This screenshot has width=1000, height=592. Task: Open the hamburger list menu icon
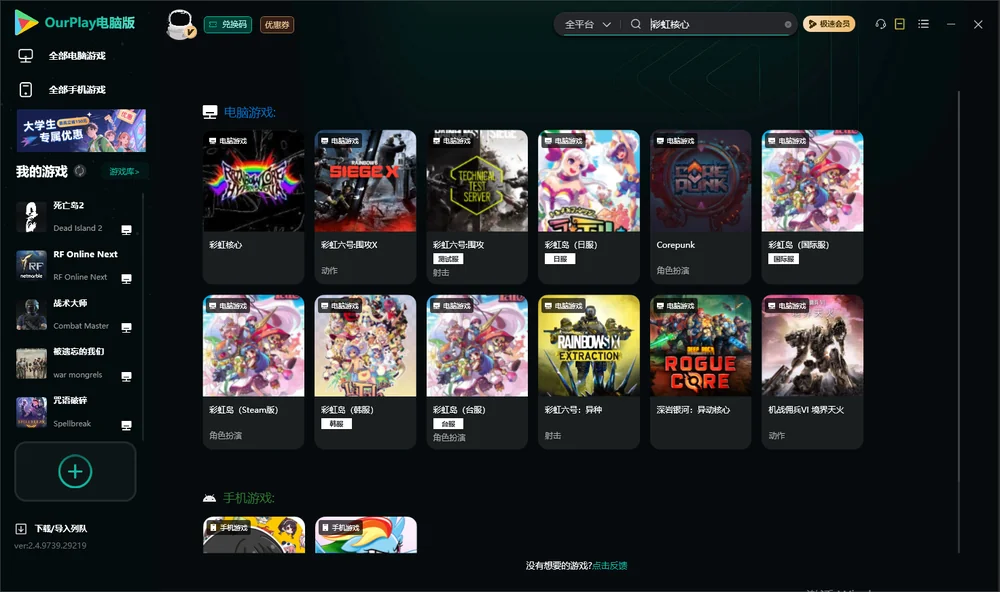923,24
